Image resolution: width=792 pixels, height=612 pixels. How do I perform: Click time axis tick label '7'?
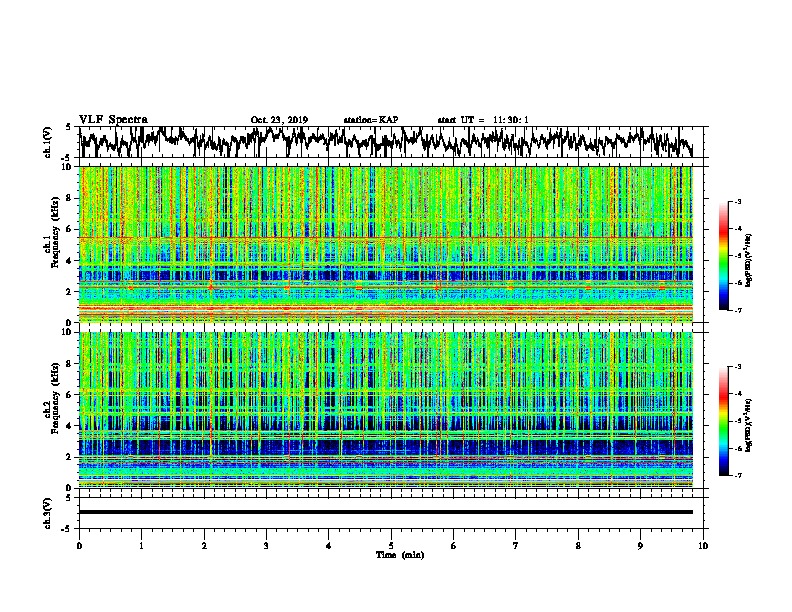[516, 546]
